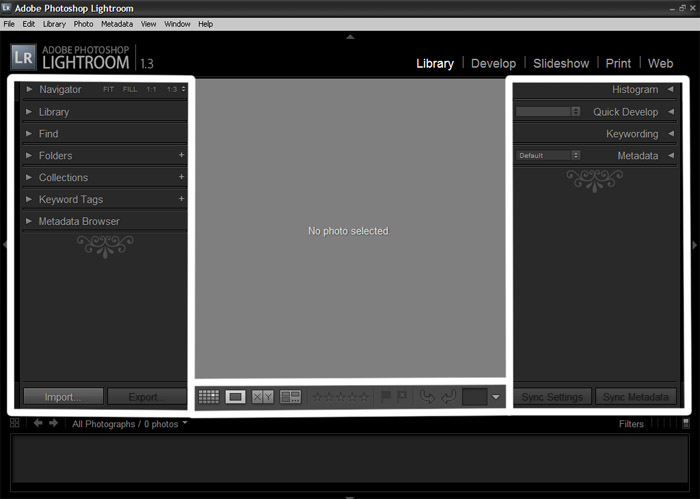Rotate photo counterclockwise with left arrow icon
The height and width of the screenshot is (499, 700).
[x=427, y=396]
